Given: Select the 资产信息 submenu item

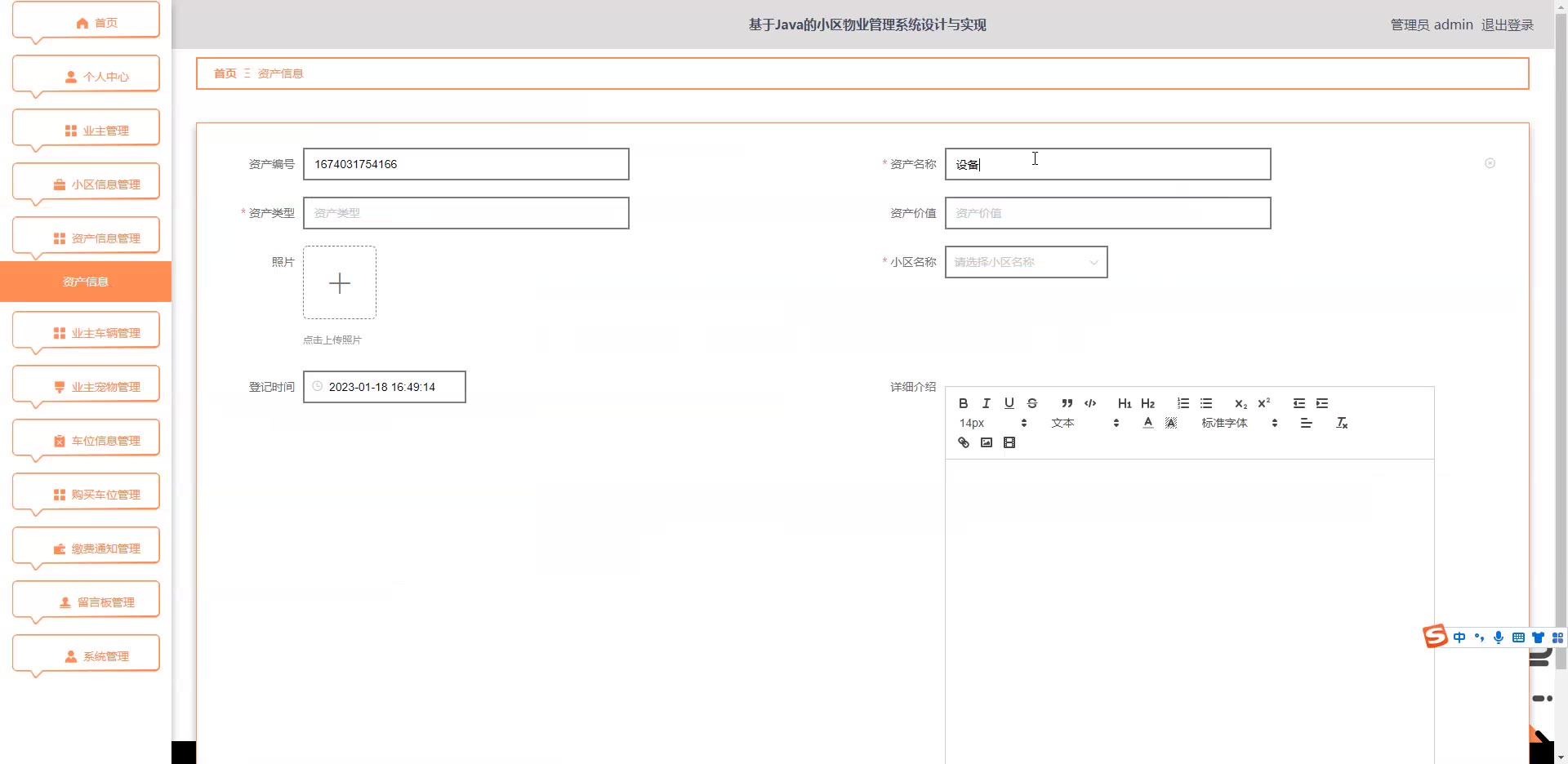Looking at the screenshot, I should (x=86, y=282).
